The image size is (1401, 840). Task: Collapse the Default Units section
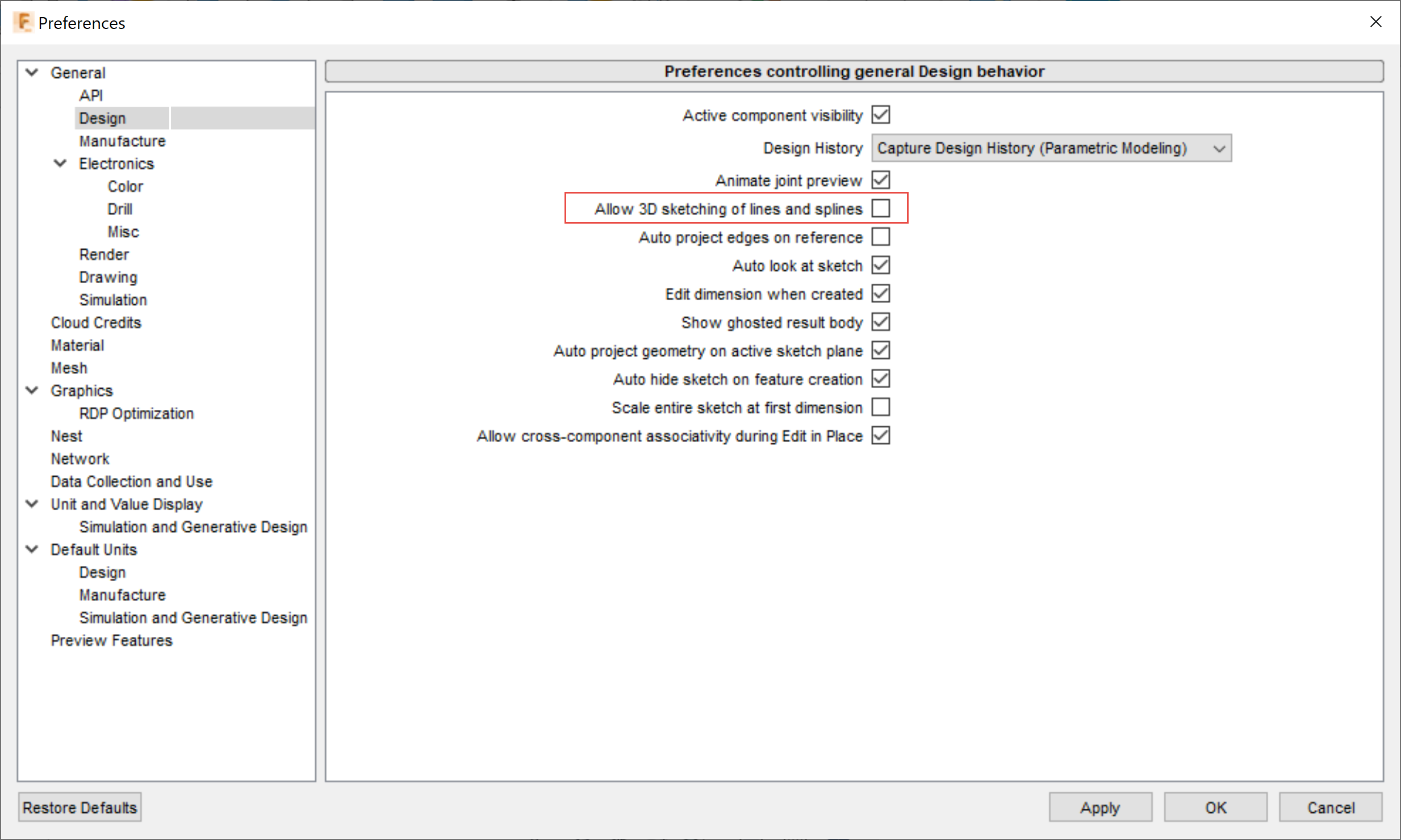pos(32,549)
